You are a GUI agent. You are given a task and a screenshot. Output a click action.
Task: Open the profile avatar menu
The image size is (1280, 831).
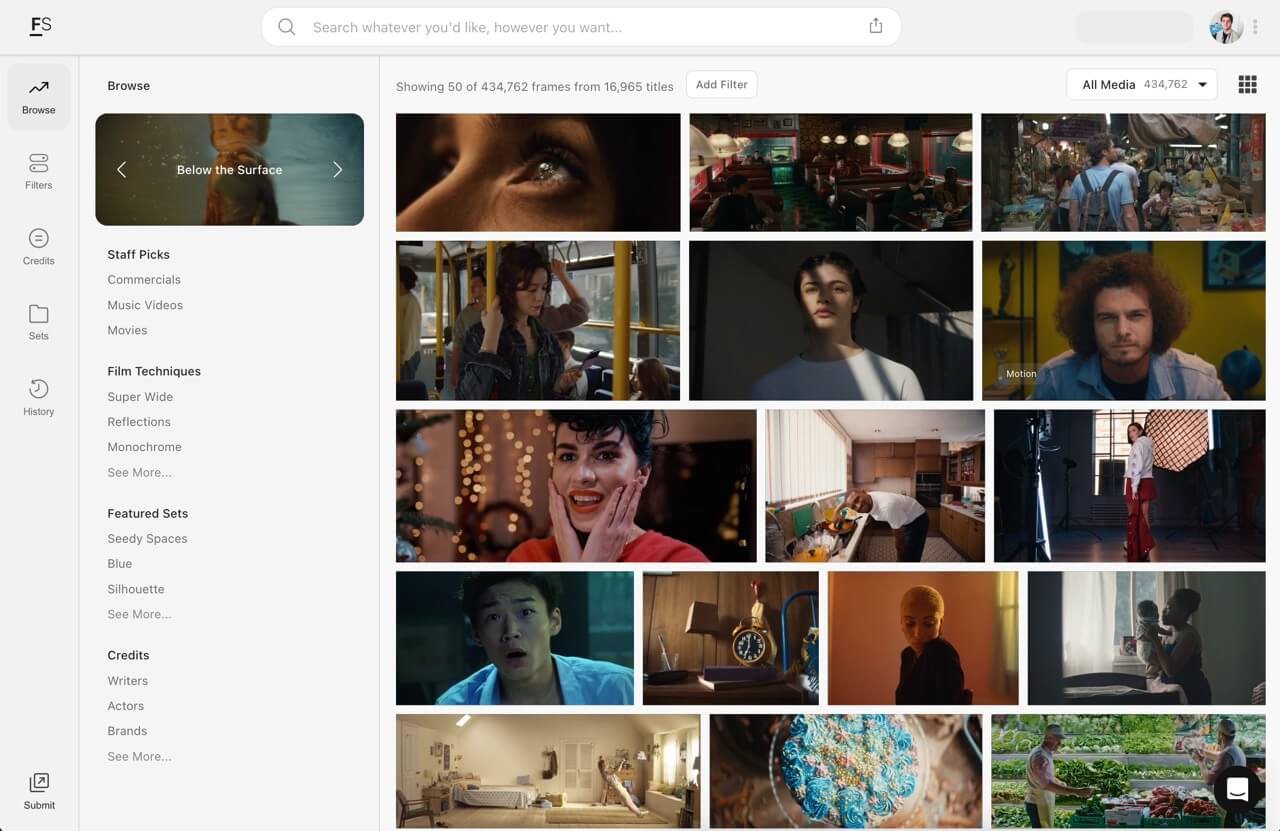(1224, 26)
